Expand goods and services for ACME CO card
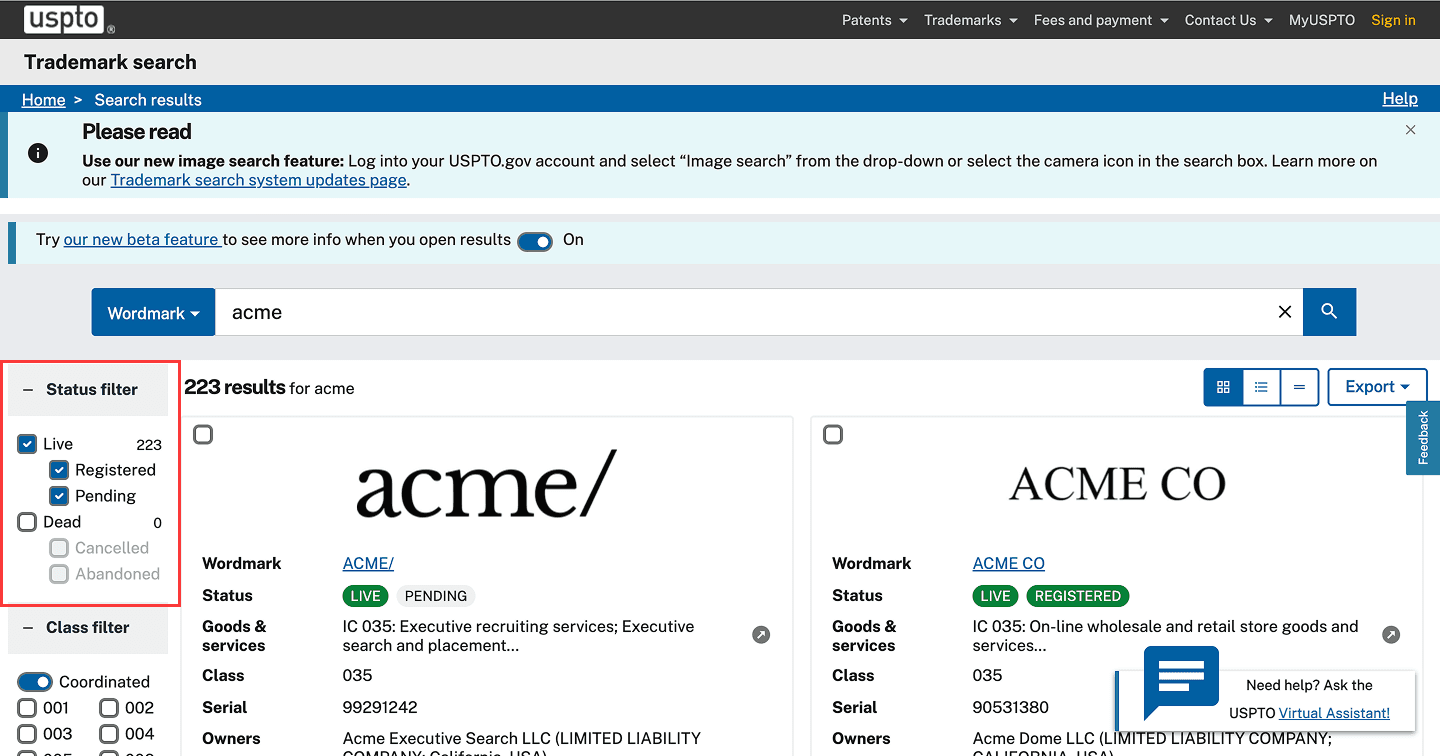 1391,635
